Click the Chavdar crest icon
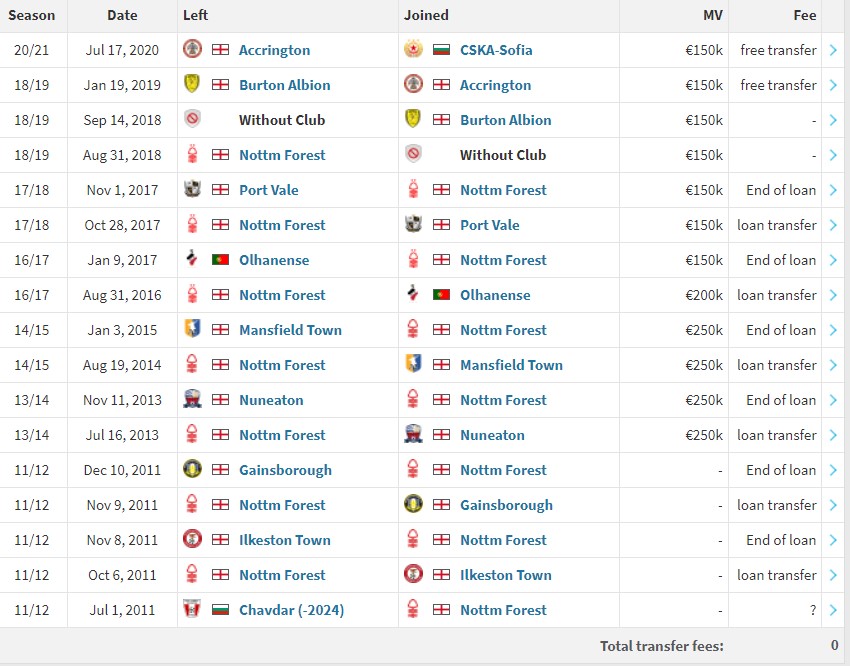Viewport: 850px width, 666px height. tap(193, 610)
